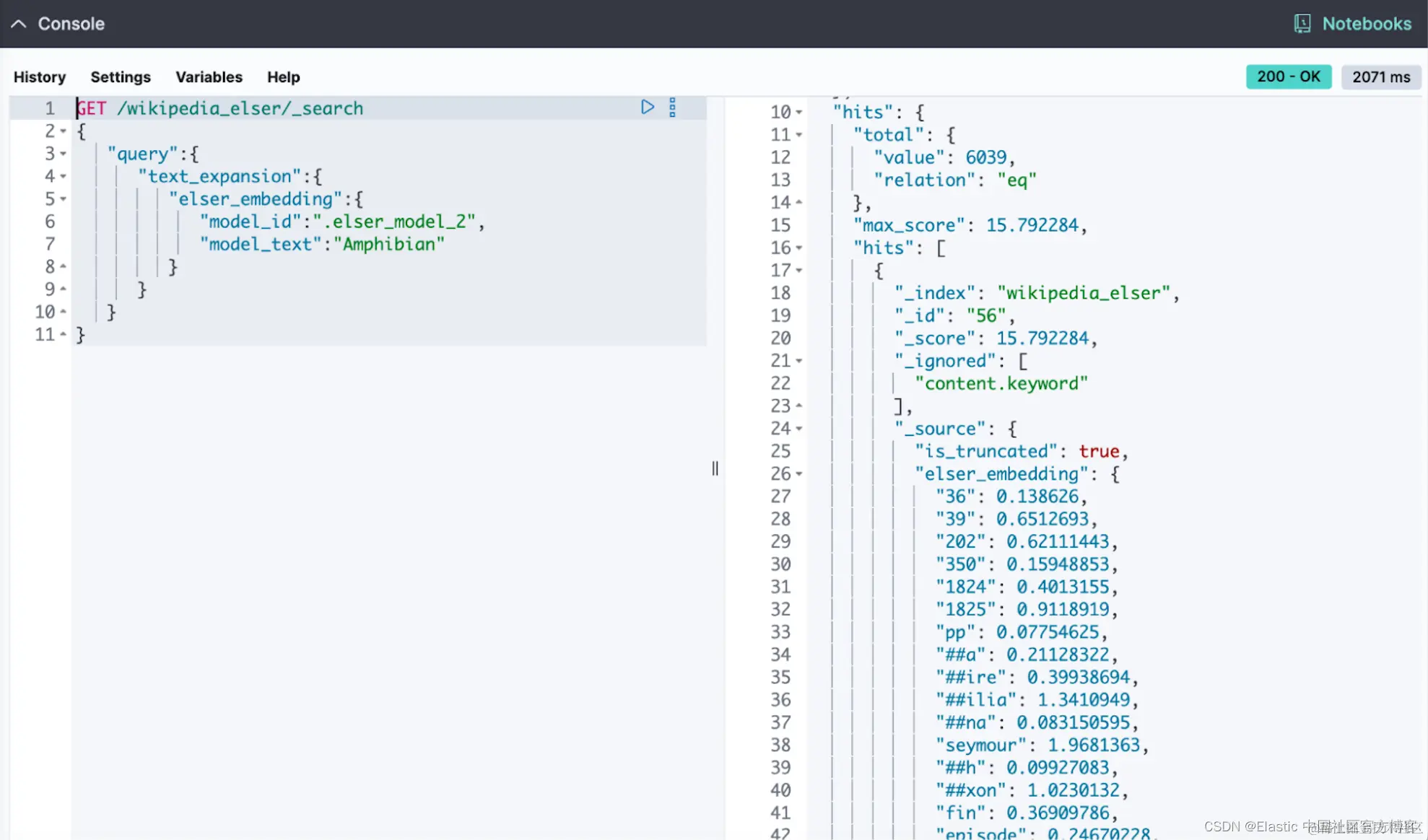Fold the "_source" object at response line 24
The width and height of the screenshot is (1428, 840).
click(799, 429)
